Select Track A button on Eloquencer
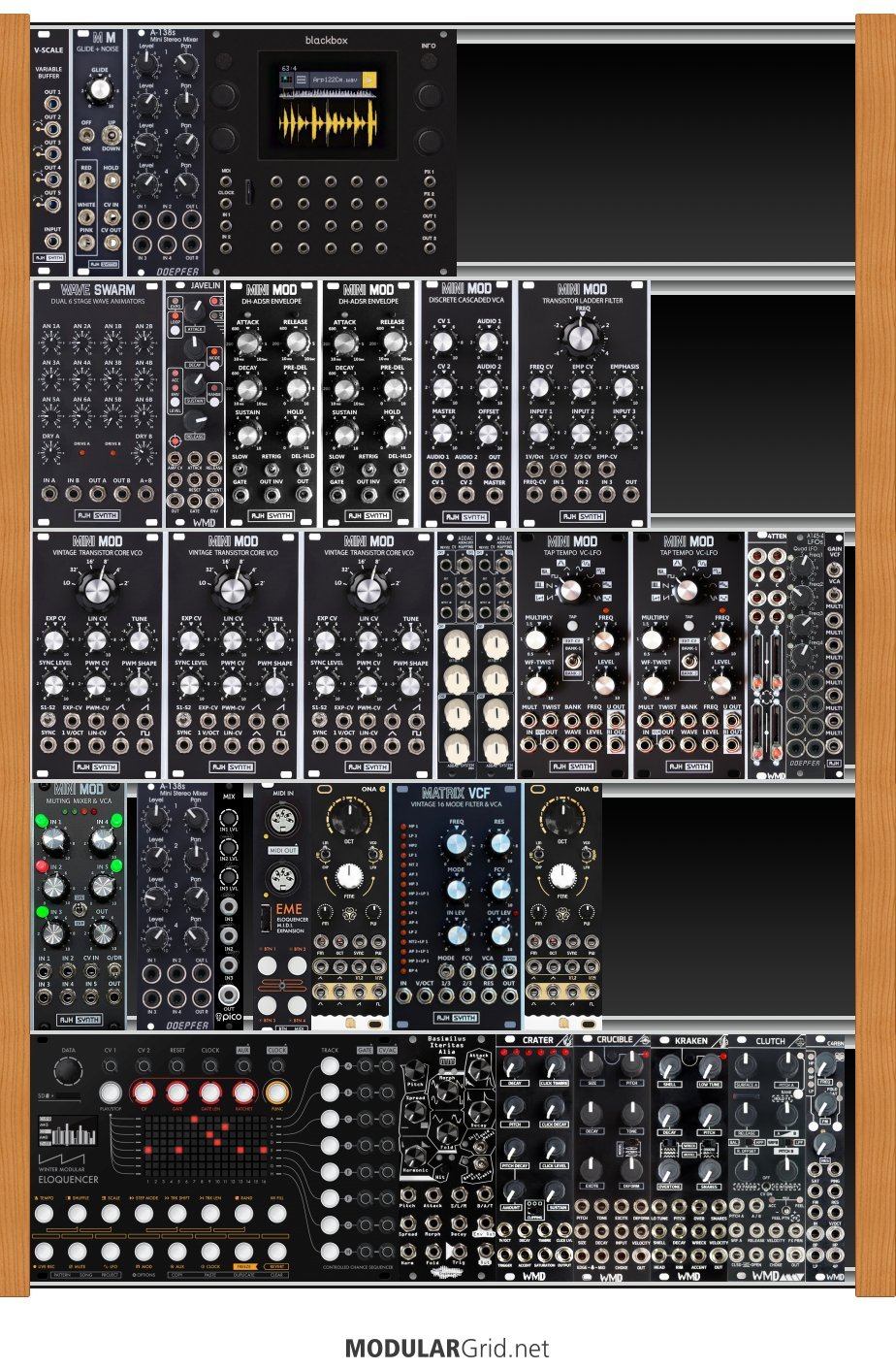This screenshot has height=1369, width=896. click(330, 1066)
